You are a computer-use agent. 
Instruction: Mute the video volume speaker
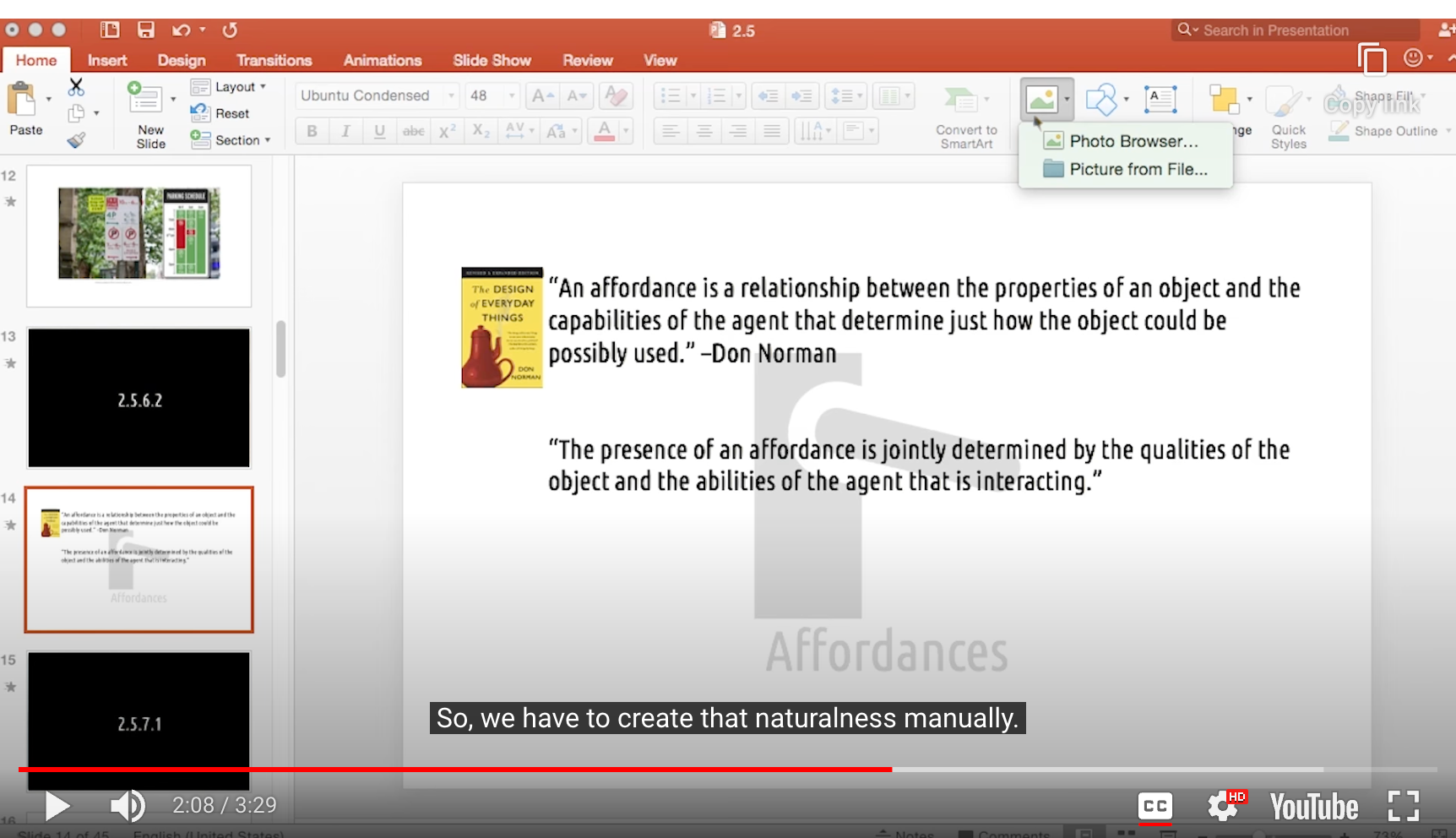[x=128, y=806]
